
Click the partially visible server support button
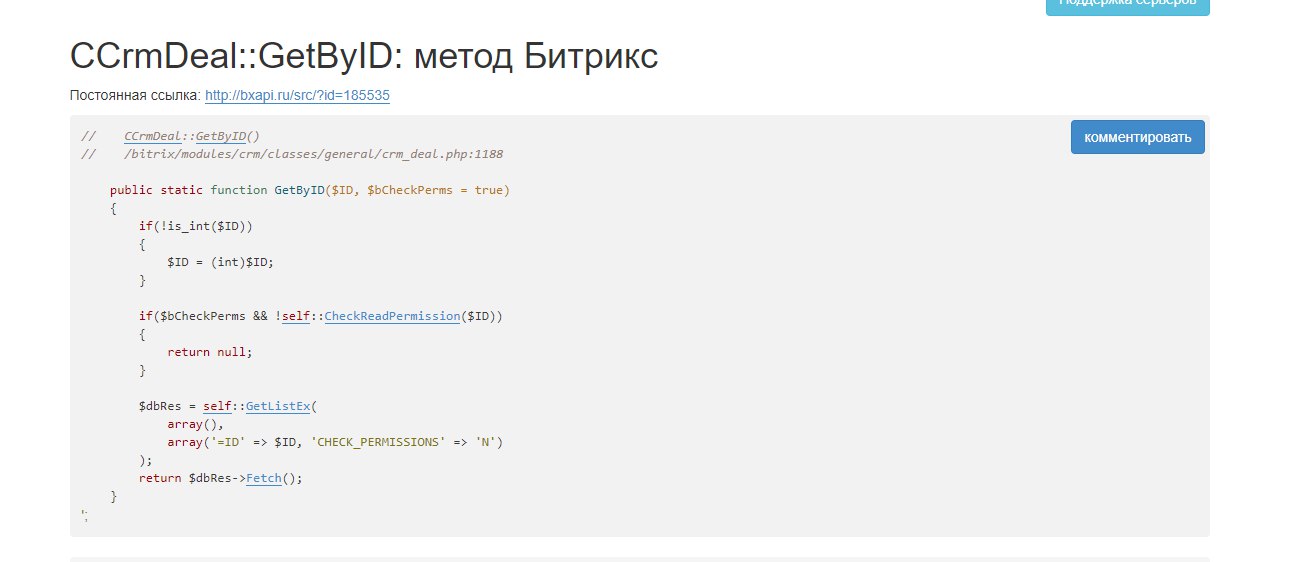(x=1127, y=6)
